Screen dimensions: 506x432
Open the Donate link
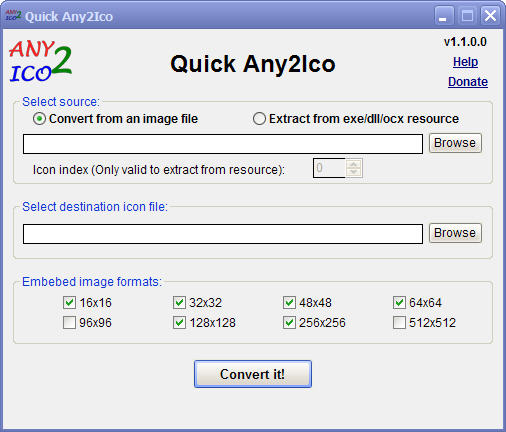click(x=468, y=82)
